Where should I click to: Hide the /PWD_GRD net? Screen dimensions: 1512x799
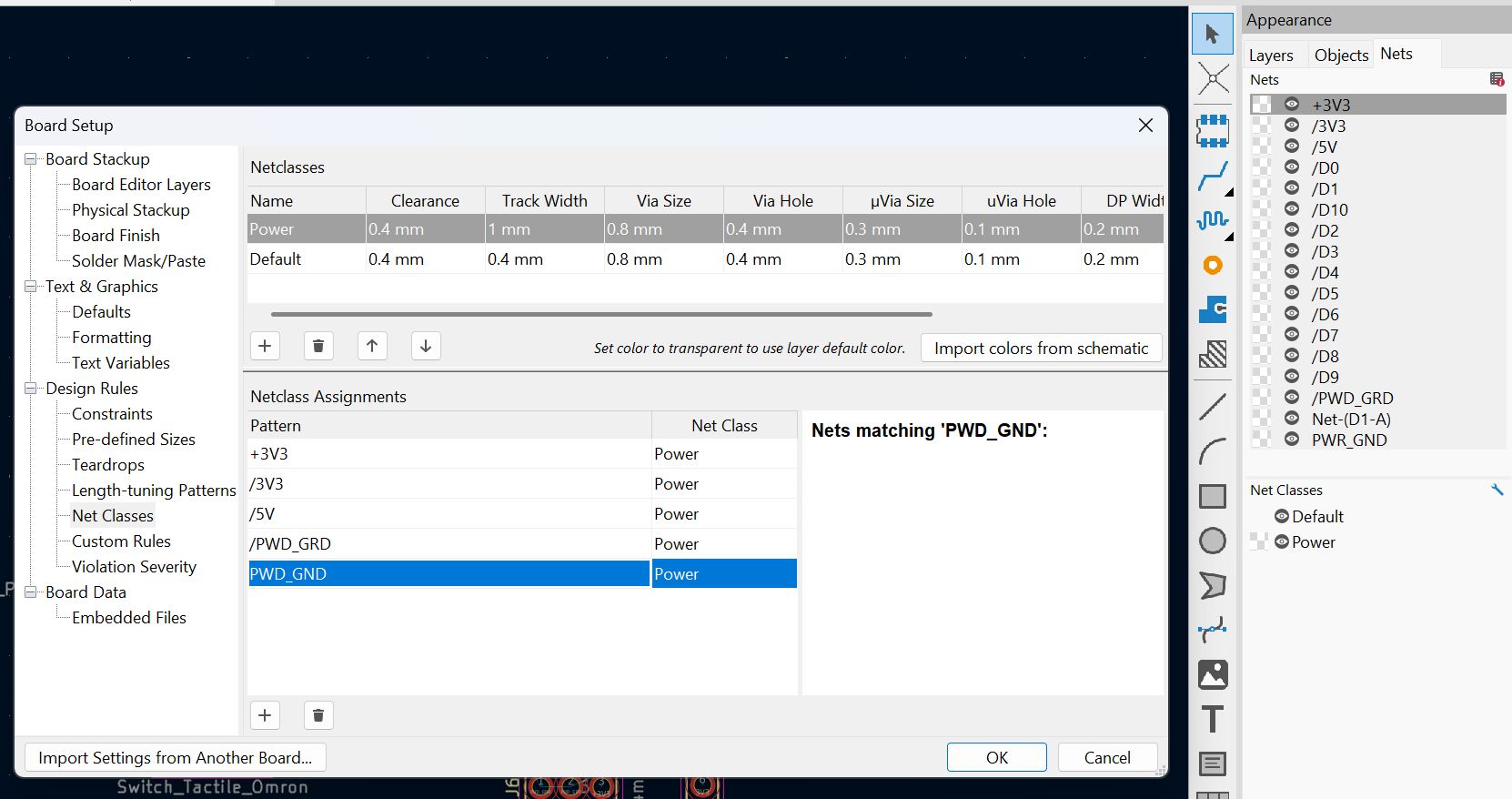(1292, 397)
